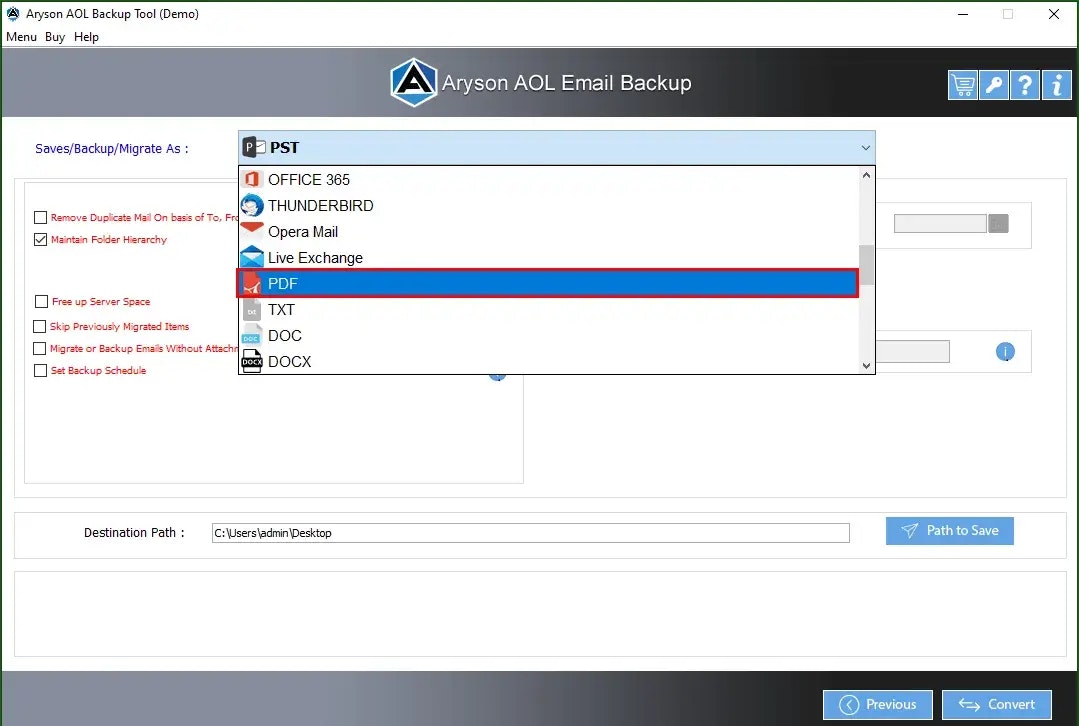1079x726 pixels.
Task: Click the dropdown list scroll down arrow
Action: [866, 365]
